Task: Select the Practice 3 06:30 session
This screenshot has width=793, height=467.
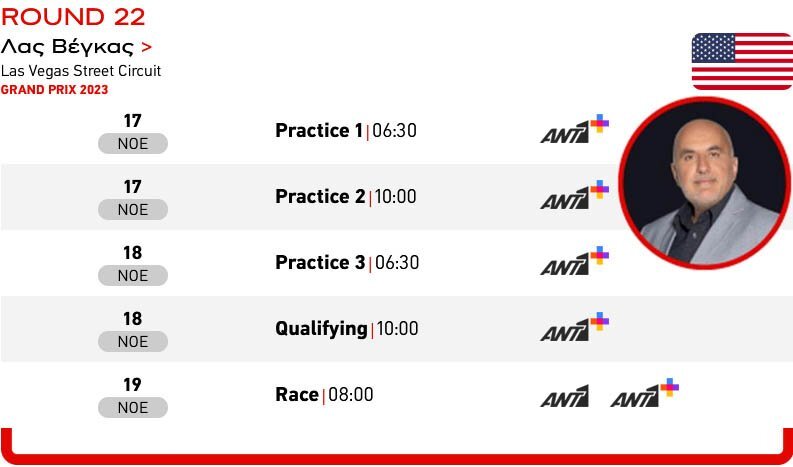Action: (347, 263)
